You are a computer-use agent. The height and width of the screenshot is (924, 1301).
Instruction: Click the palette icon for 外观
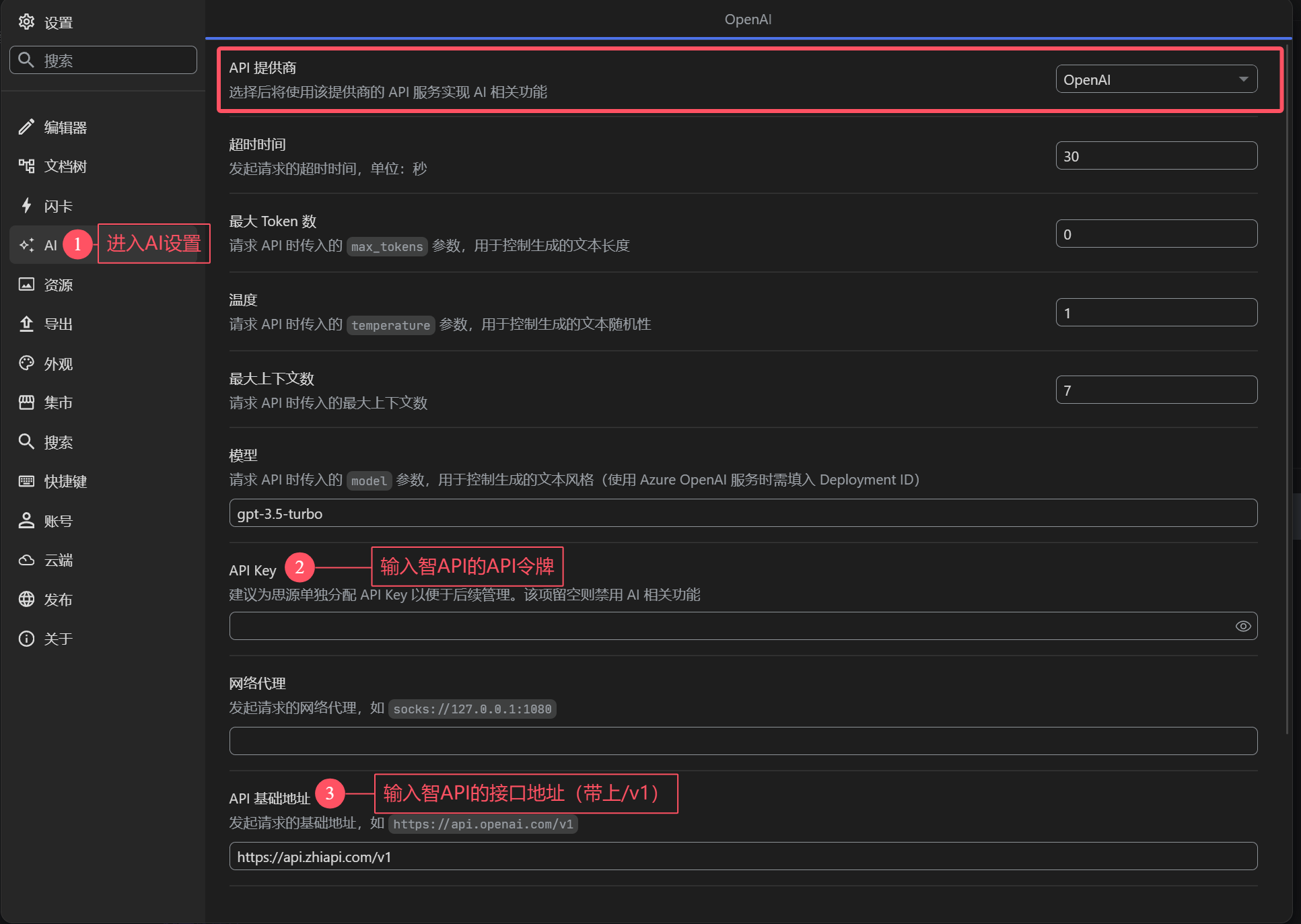[x=26, y=363]
